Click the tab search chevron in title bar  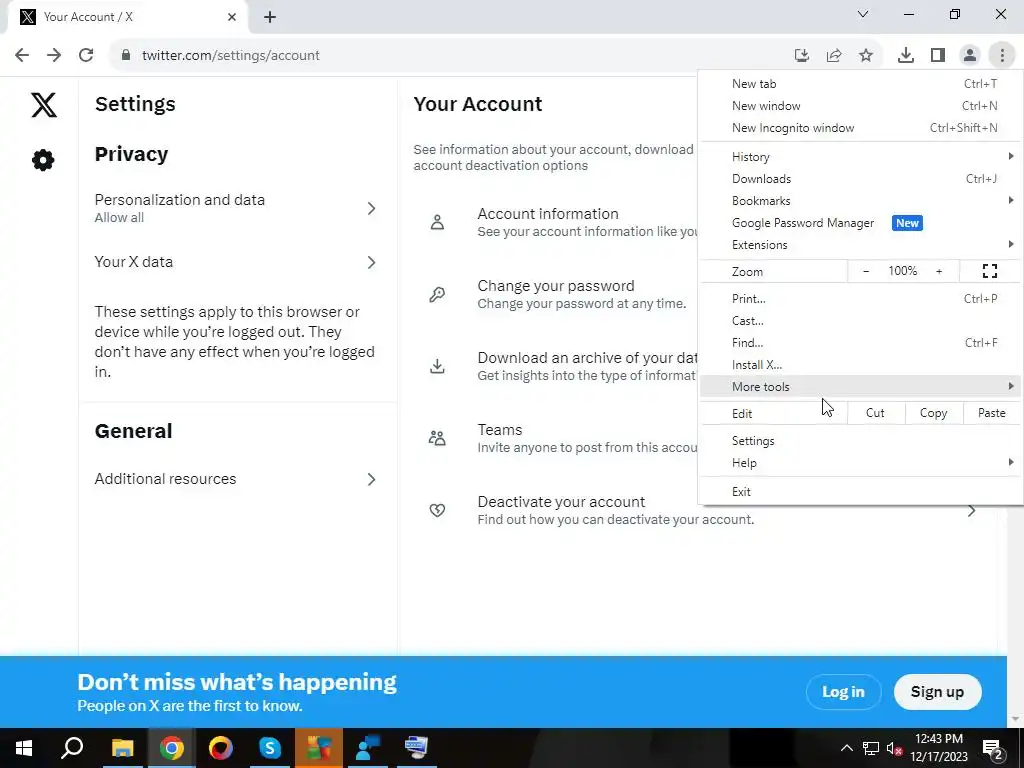pos(863,14)
